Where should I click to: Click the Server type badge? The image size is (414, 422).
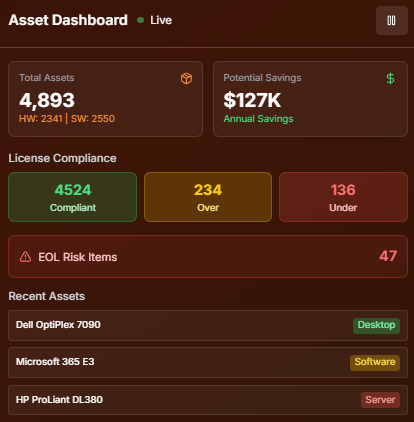[x=380, y=400]
